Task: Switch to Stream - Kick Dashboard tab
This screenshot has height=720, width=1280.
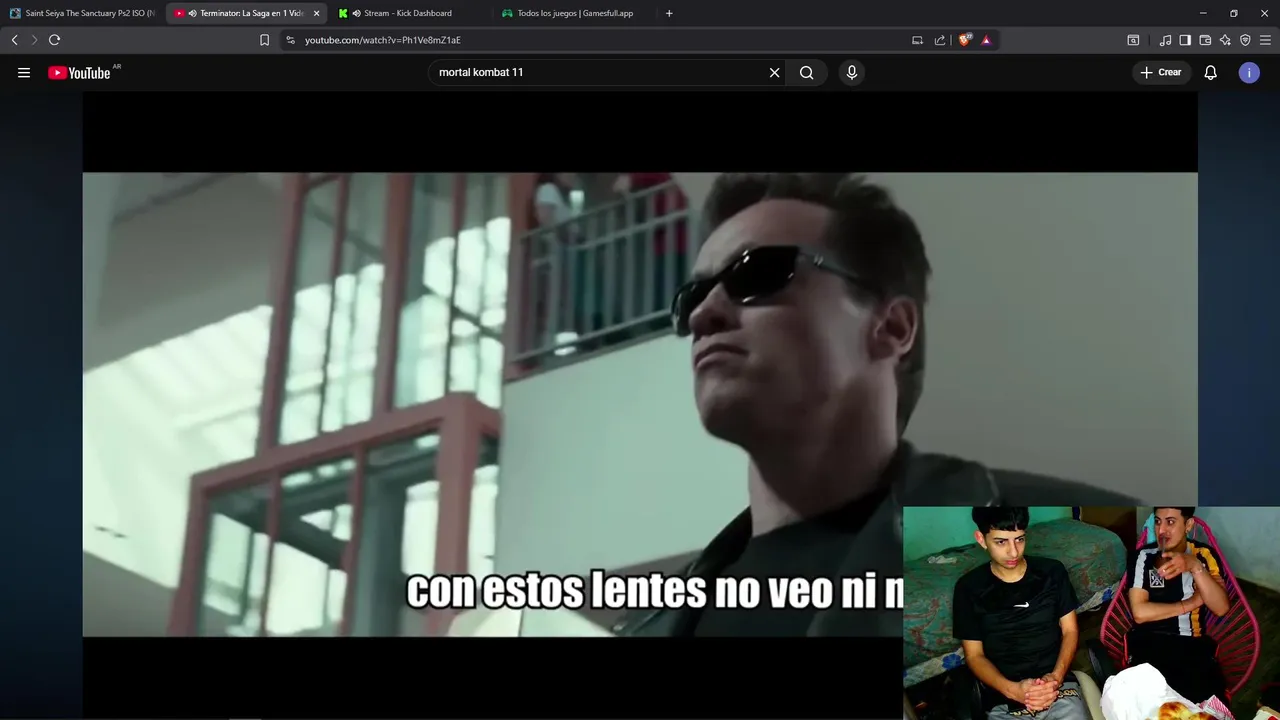Action: coord(408,13)
